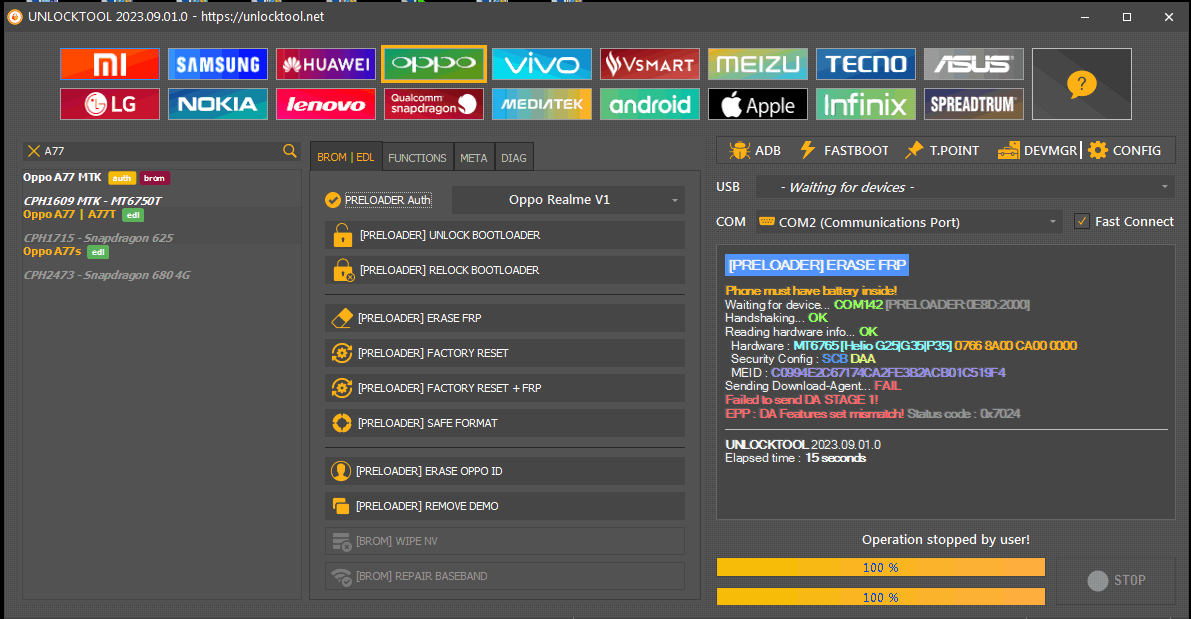Click [PRELOADER] ERASE OPPO ID
This screenshot has width=1191, height=619.
coord(505,471)
